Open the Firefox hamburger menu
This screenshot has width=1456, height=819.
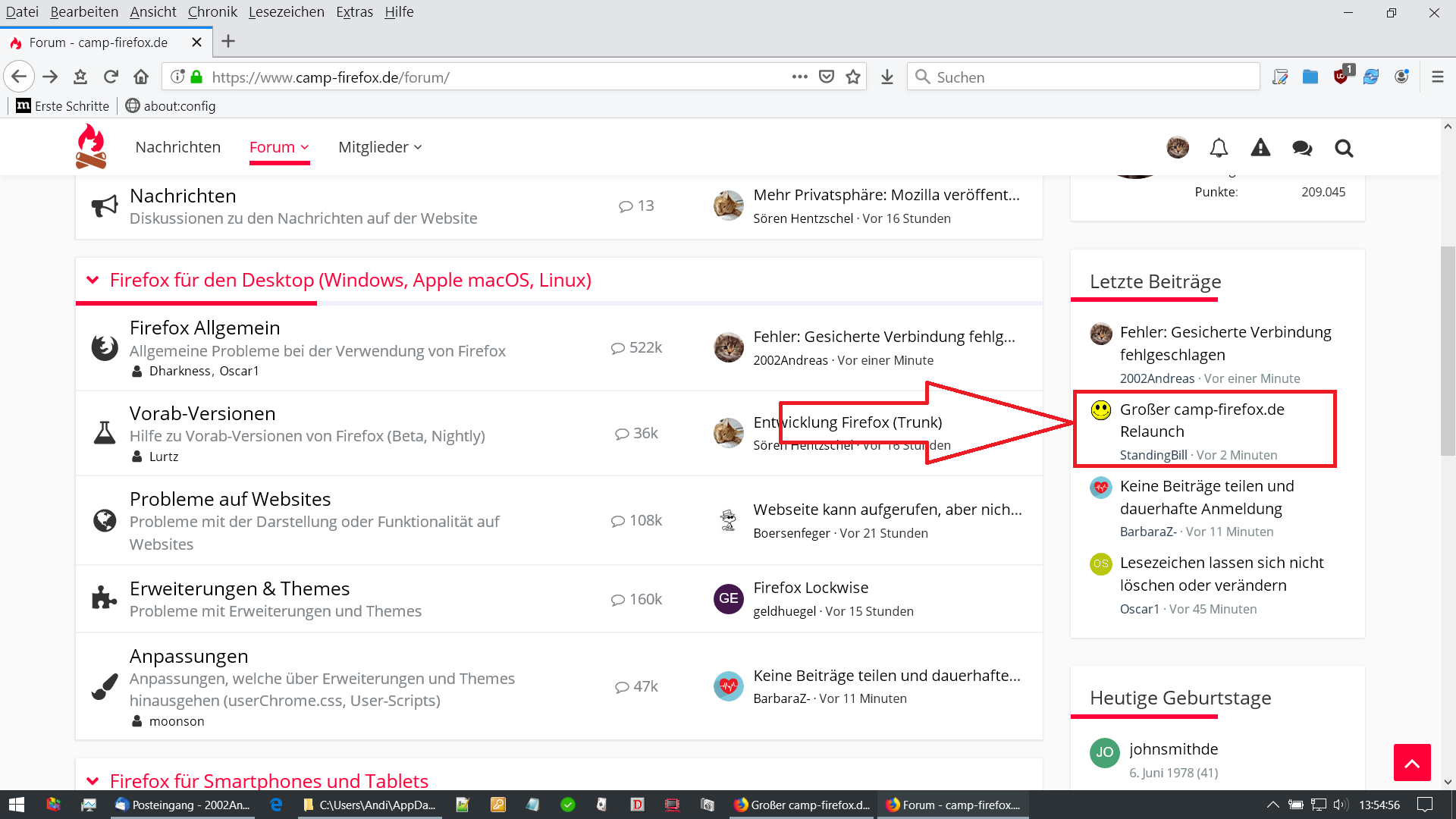point(1437,77)
